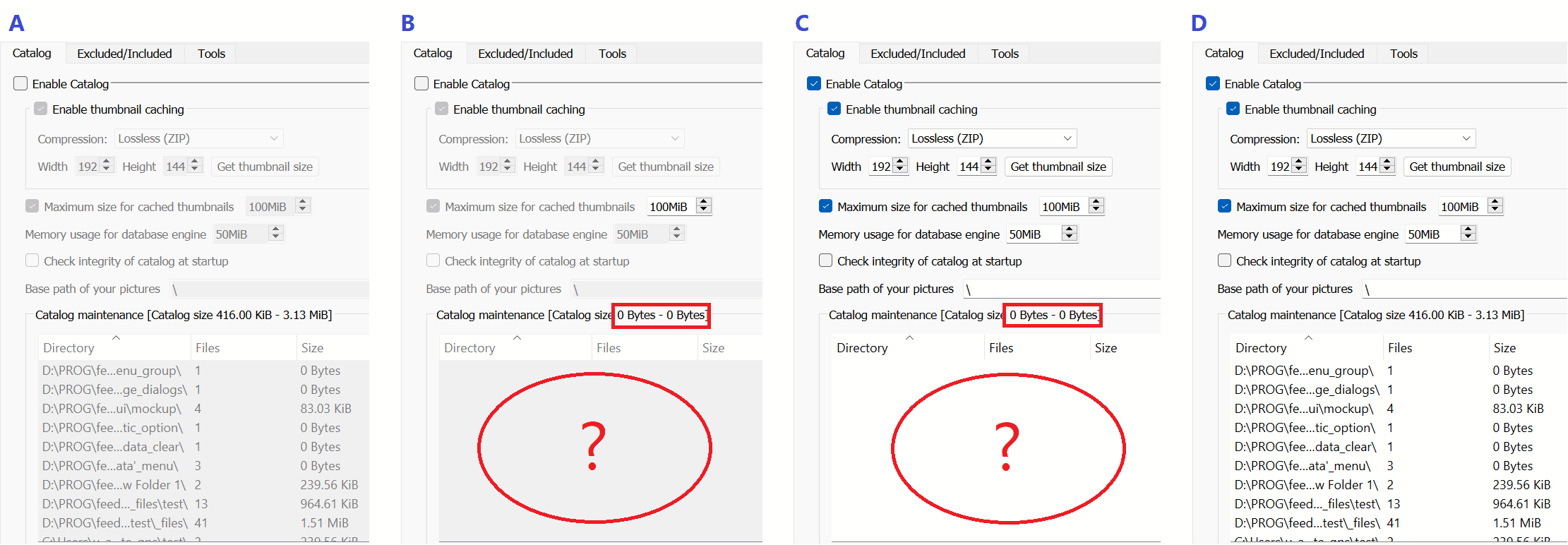Expand Lossless (ZIP) combo box in panel D
This screenshot has width=1568, height=545.
pyautogui.click(x=1391, y=139)
